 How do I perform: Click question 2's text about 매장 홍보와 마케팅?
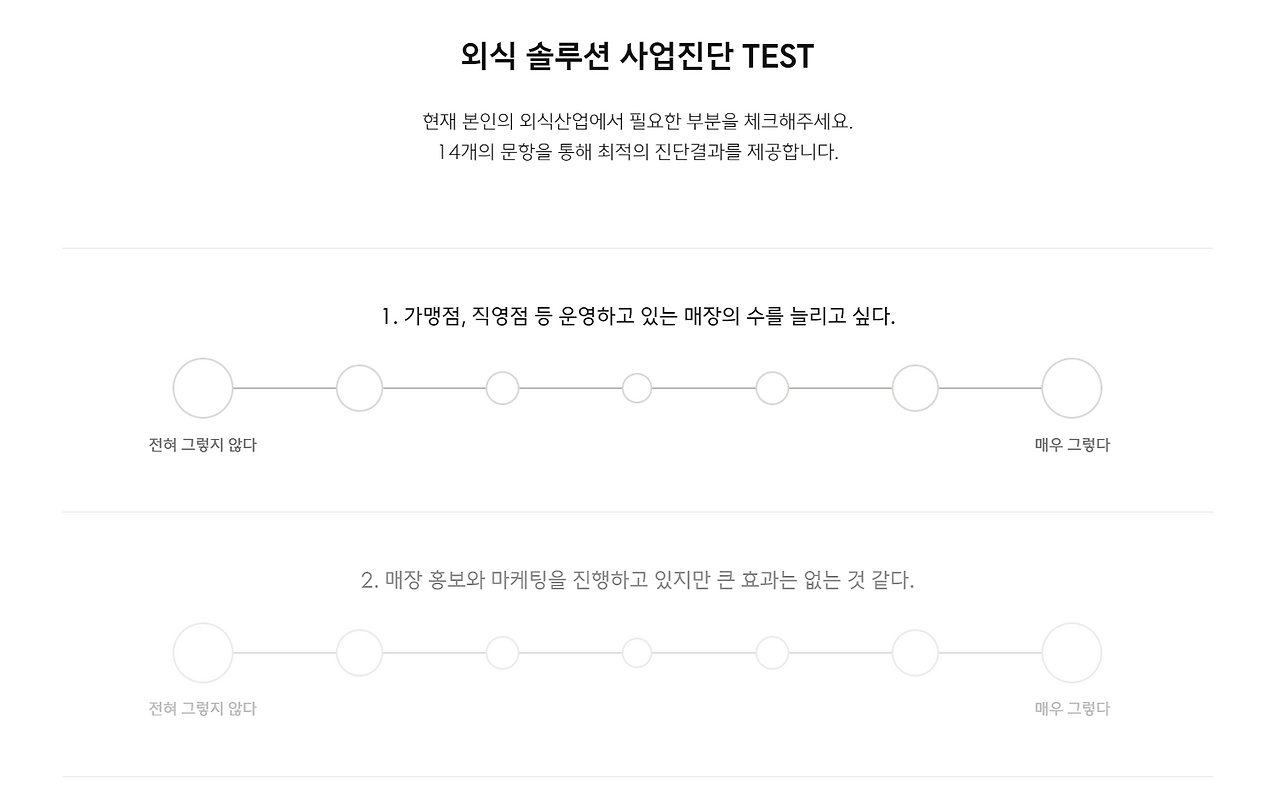coord(638,580)
